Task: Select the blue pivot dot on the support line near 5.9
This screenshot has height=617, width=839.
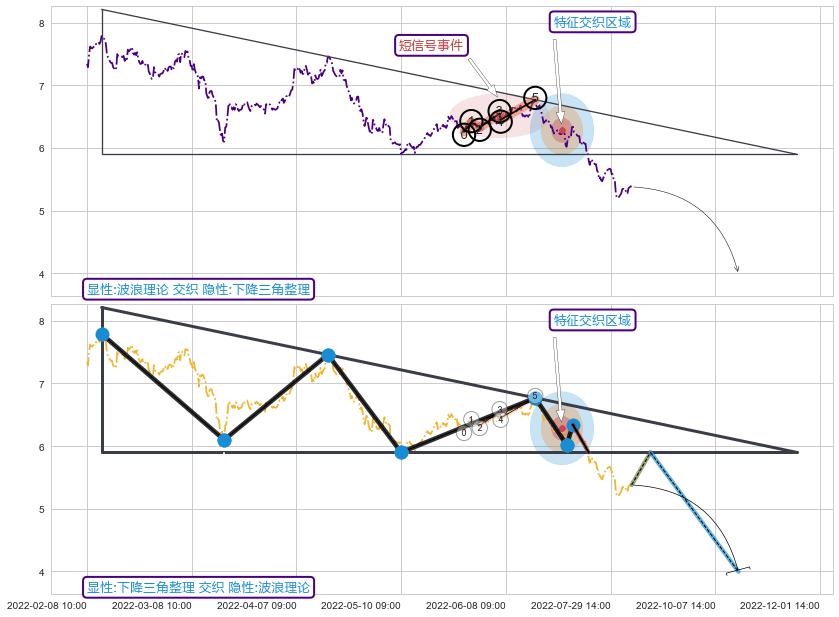Action: tap(401, 452)
